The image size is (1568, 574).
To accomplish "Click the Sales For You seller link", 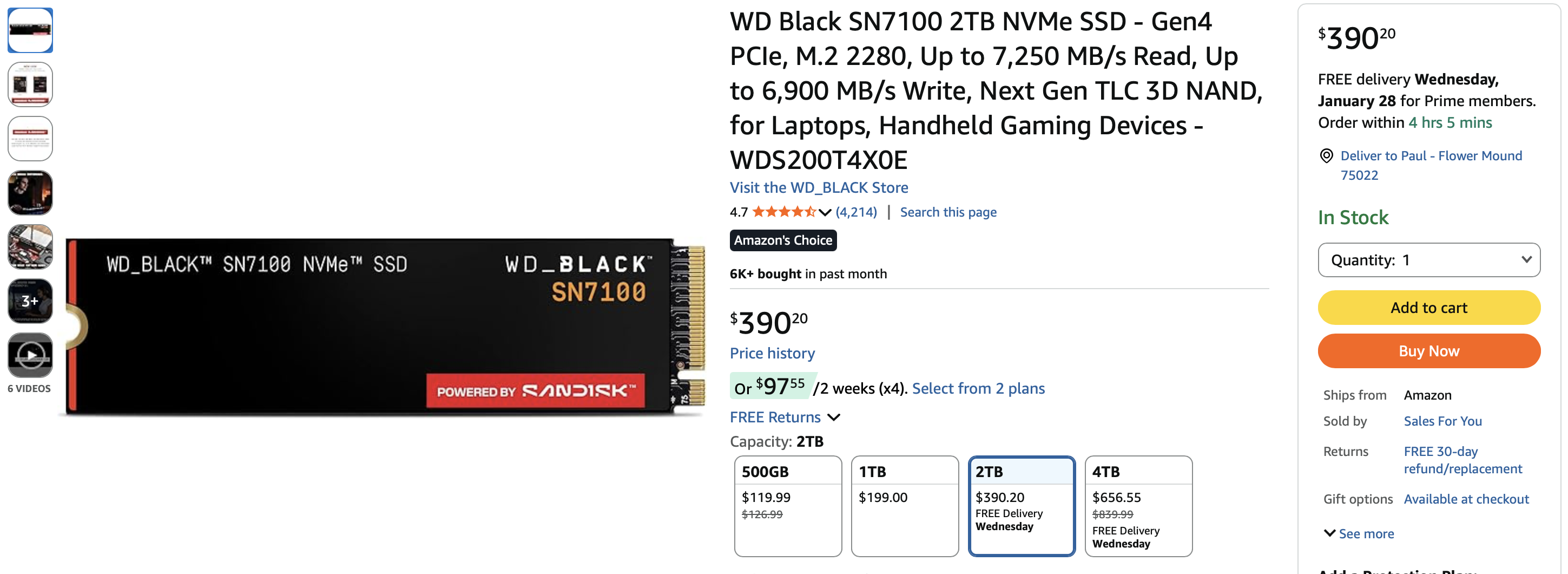I will pyautogui.click(x=1442, y=421).
